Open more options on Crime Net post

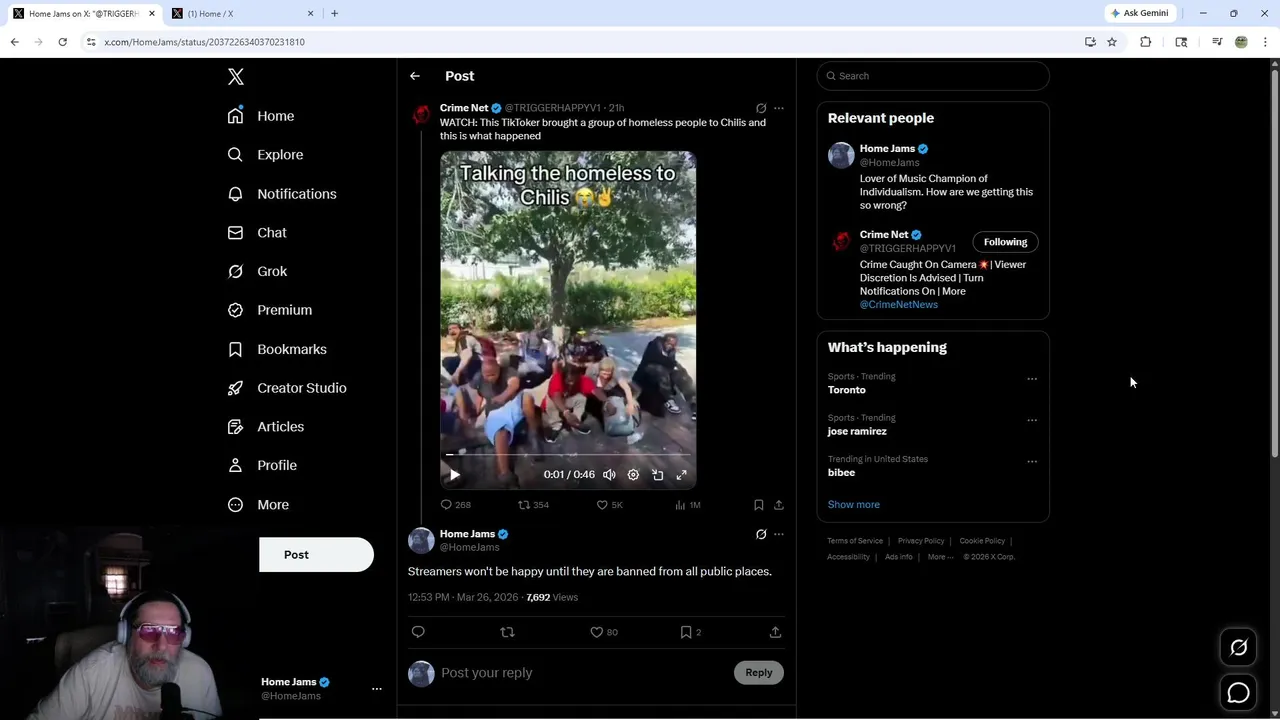(x=779, y=108)
